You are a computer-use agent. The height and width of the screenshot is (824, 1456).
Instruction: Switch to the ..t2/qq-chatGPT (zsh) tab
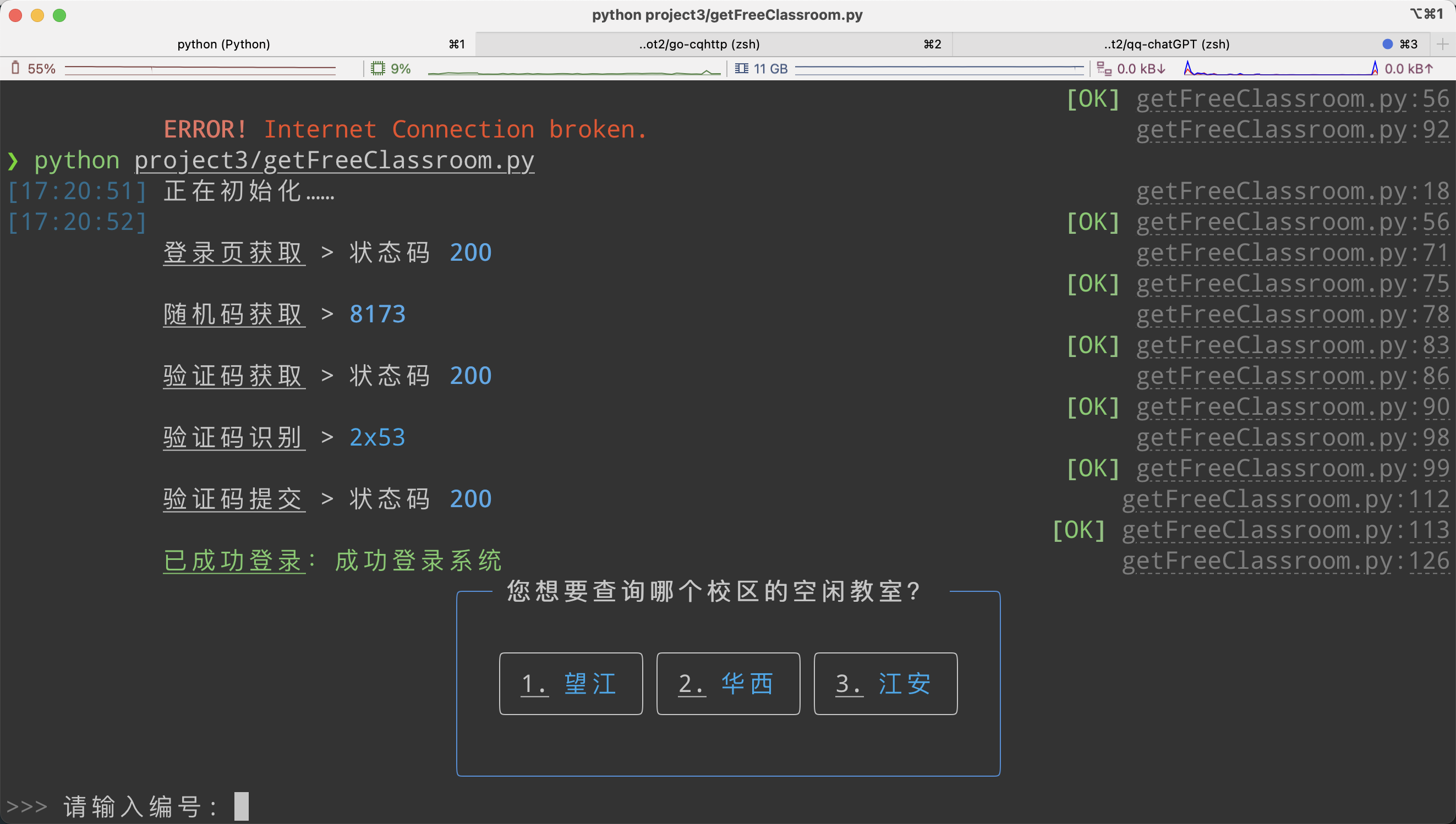[1191, 44]
